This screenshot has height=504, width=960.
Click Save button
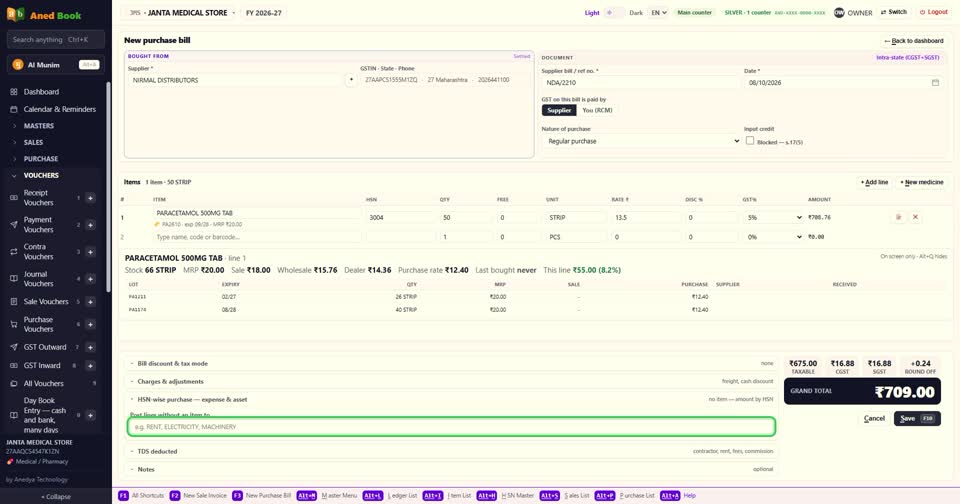[x=917, y=418]
